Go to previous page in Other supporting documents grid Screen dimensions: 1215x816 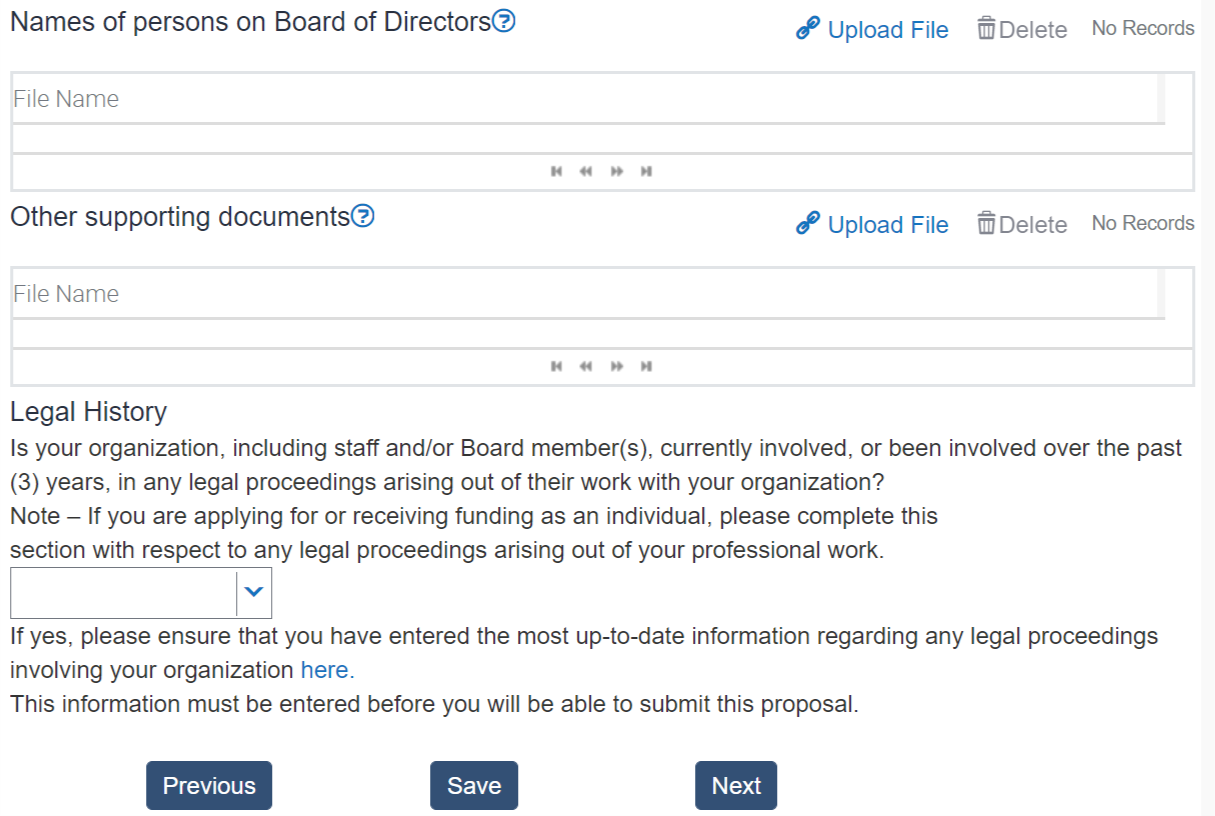click(586, 367)
